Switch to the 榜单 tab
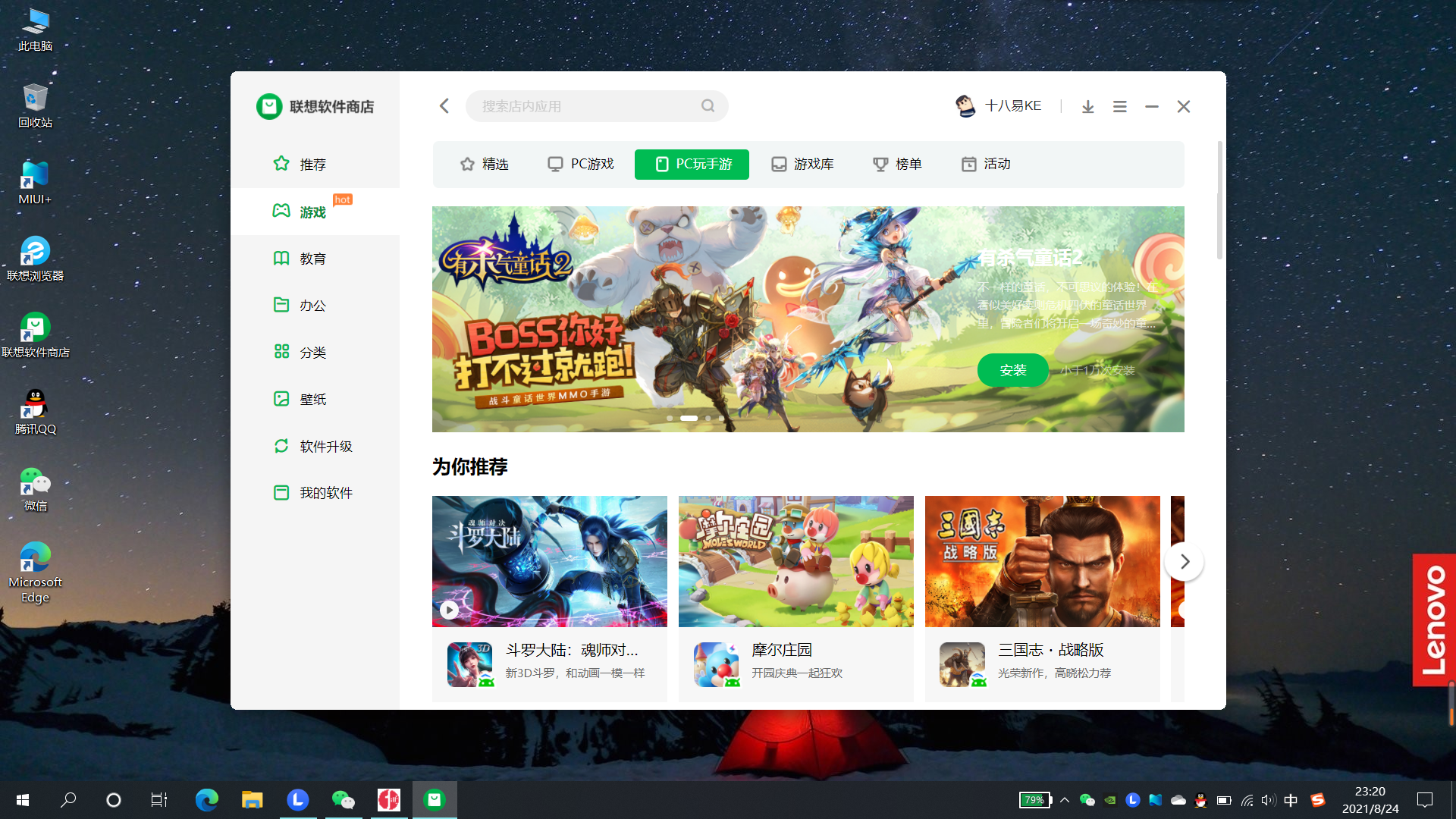This screenshot has width=1456, height=819. tap(897, 164)
